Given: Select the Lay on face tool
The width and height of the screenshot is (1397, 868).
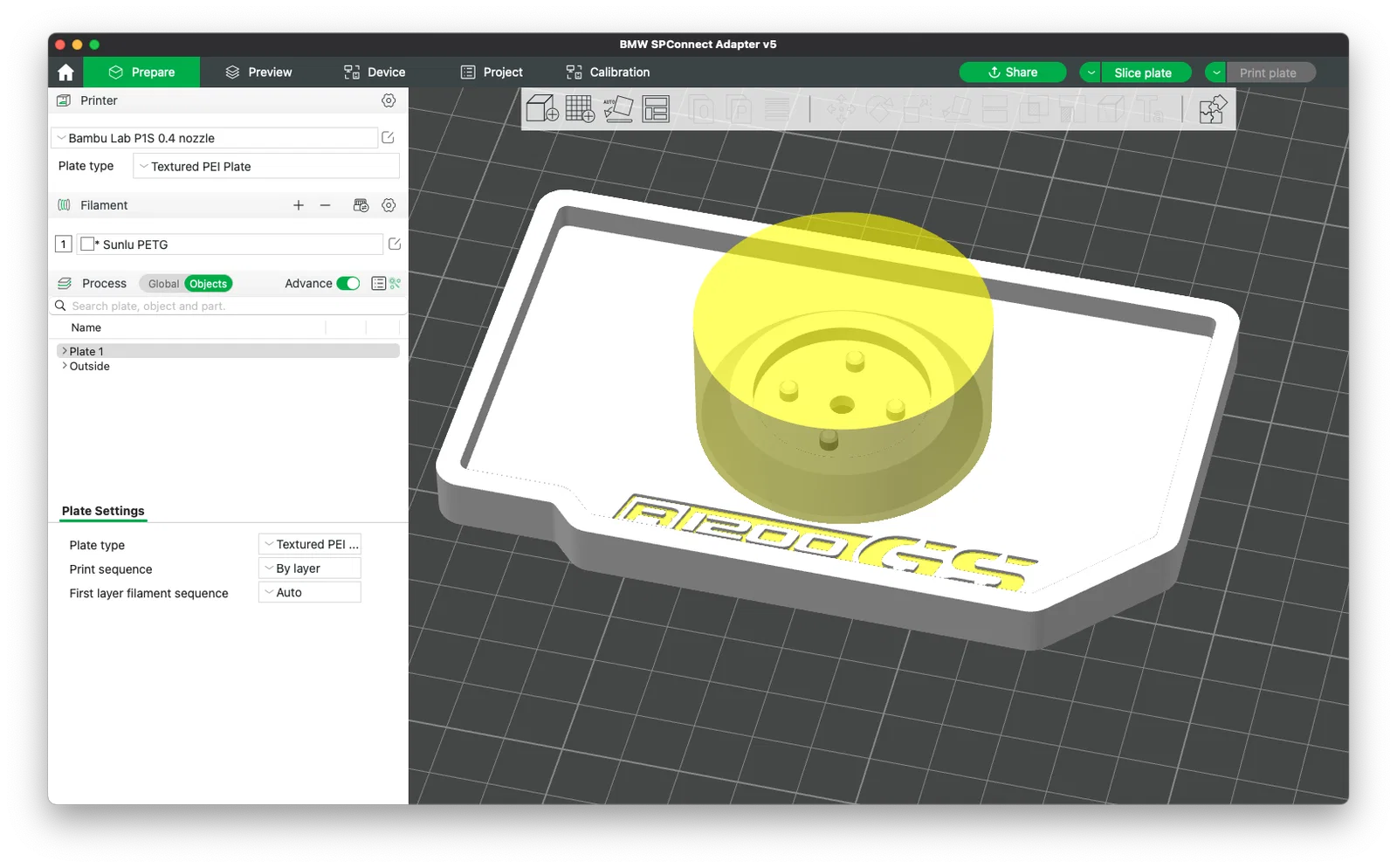Looking at the screenshot, I should (x=956, y=109).
